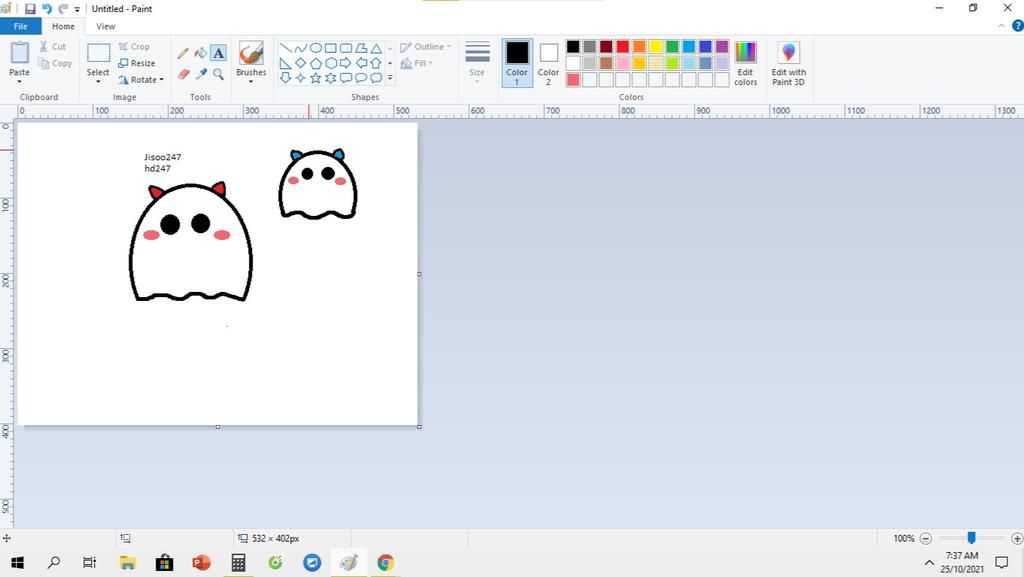
Task: Switch to the View tab
Action: click(105, 27)
